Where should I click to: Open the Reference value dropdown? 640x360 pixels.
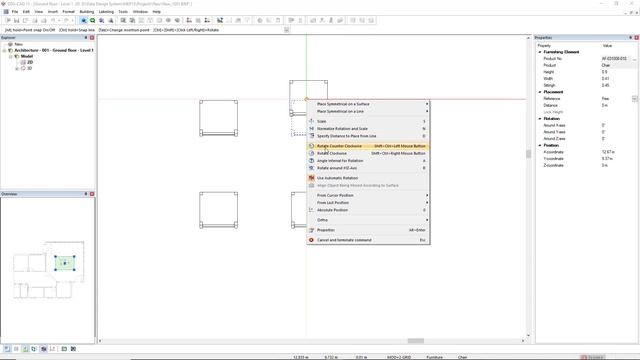click(x=634, y=99)
